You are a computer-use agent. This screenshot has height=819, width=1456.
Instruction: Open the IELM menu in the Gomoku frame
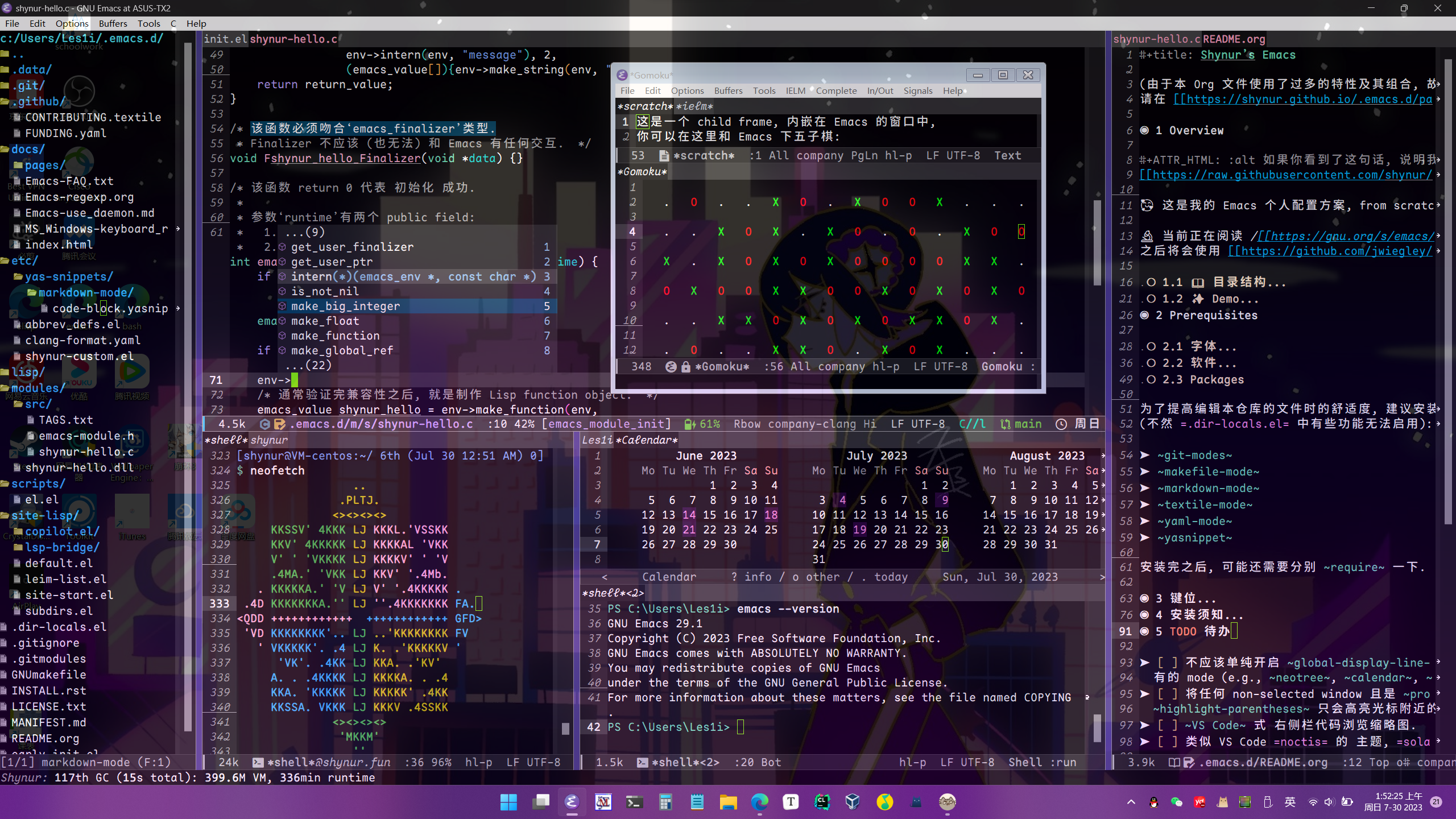click(795, 90)
